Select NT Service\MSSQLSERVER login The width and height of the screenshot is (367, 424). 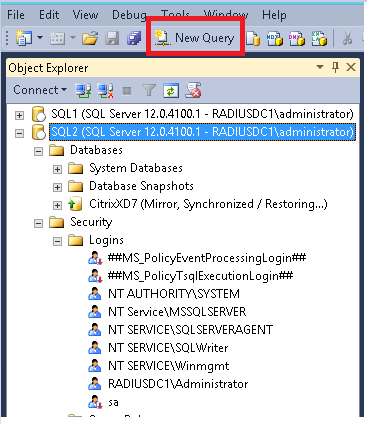point(177,312)
